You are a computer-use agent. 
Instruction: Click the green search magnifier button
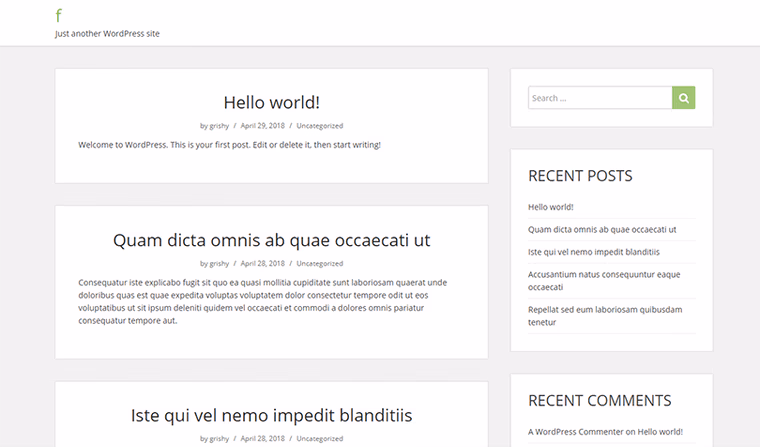pos(683,98)
